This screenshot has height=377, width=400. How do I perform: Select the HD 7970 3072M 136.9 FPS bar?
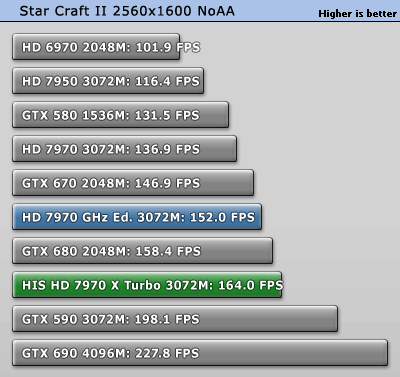[125, 149]
